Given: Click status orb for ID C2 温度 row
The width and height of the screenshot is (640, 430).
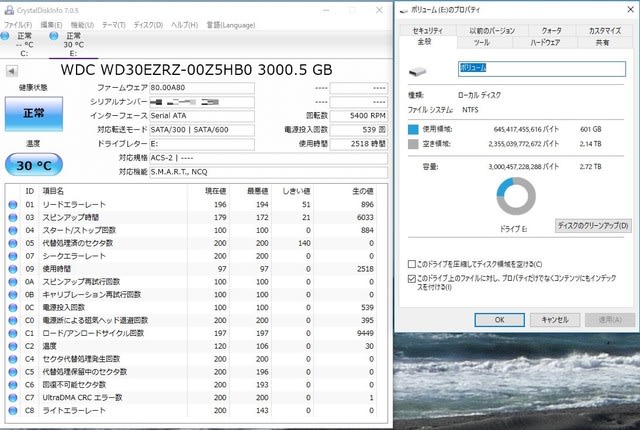Looking at the screenshot, I should click(x=13, y=346).
